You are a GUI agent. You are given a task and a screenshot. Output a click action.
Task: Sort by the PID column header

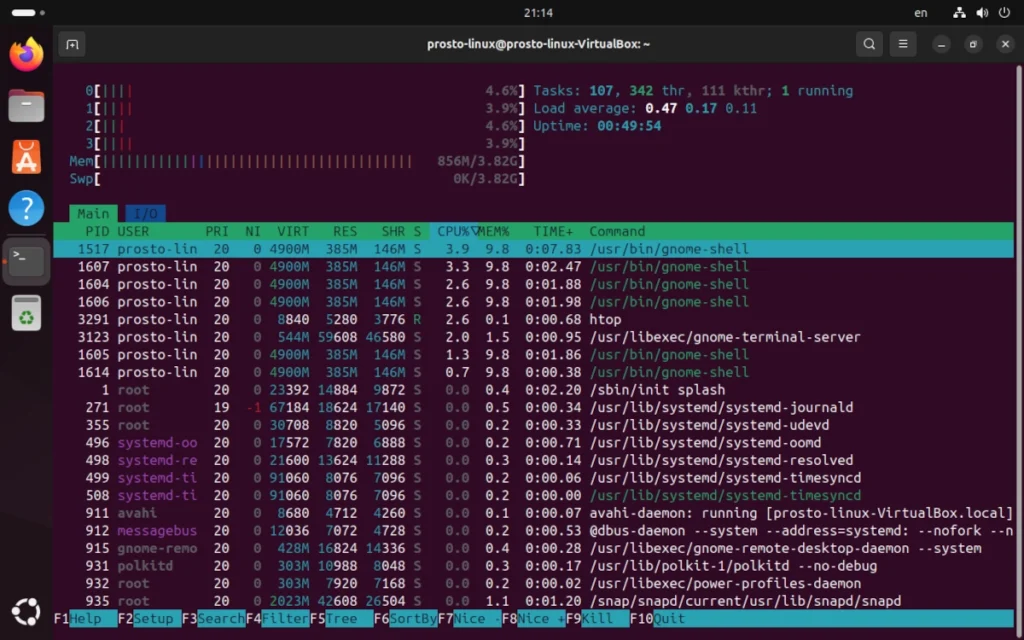point(97,231)
